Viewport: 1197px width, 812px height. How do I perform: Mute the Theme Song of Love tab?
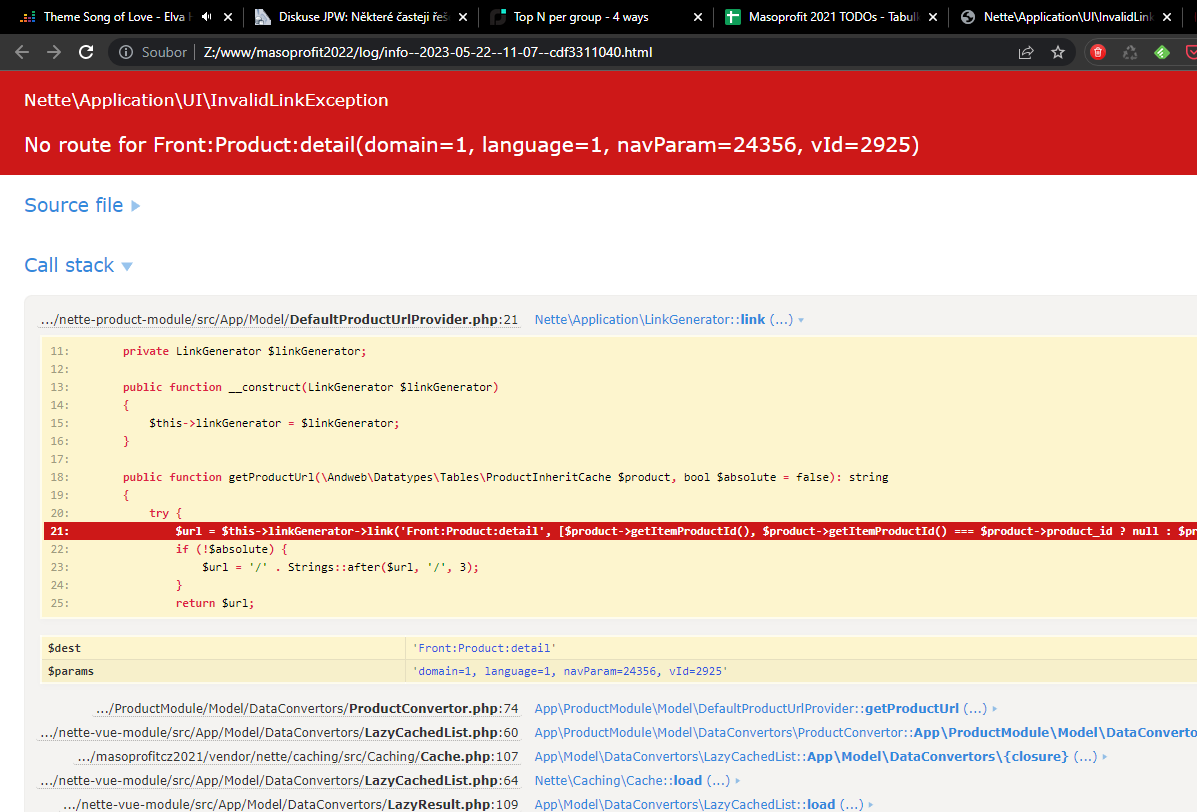(x=206, y=17)
